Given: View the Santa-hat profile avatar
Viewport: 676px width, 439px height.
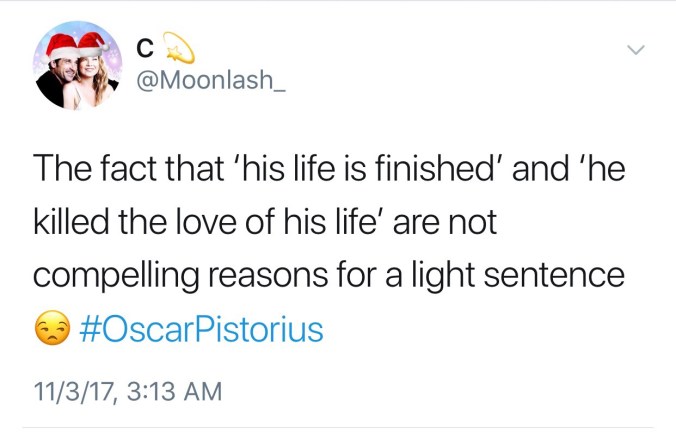Looking at the screenshot, I should pyautogui.click(x=76, y=66).
